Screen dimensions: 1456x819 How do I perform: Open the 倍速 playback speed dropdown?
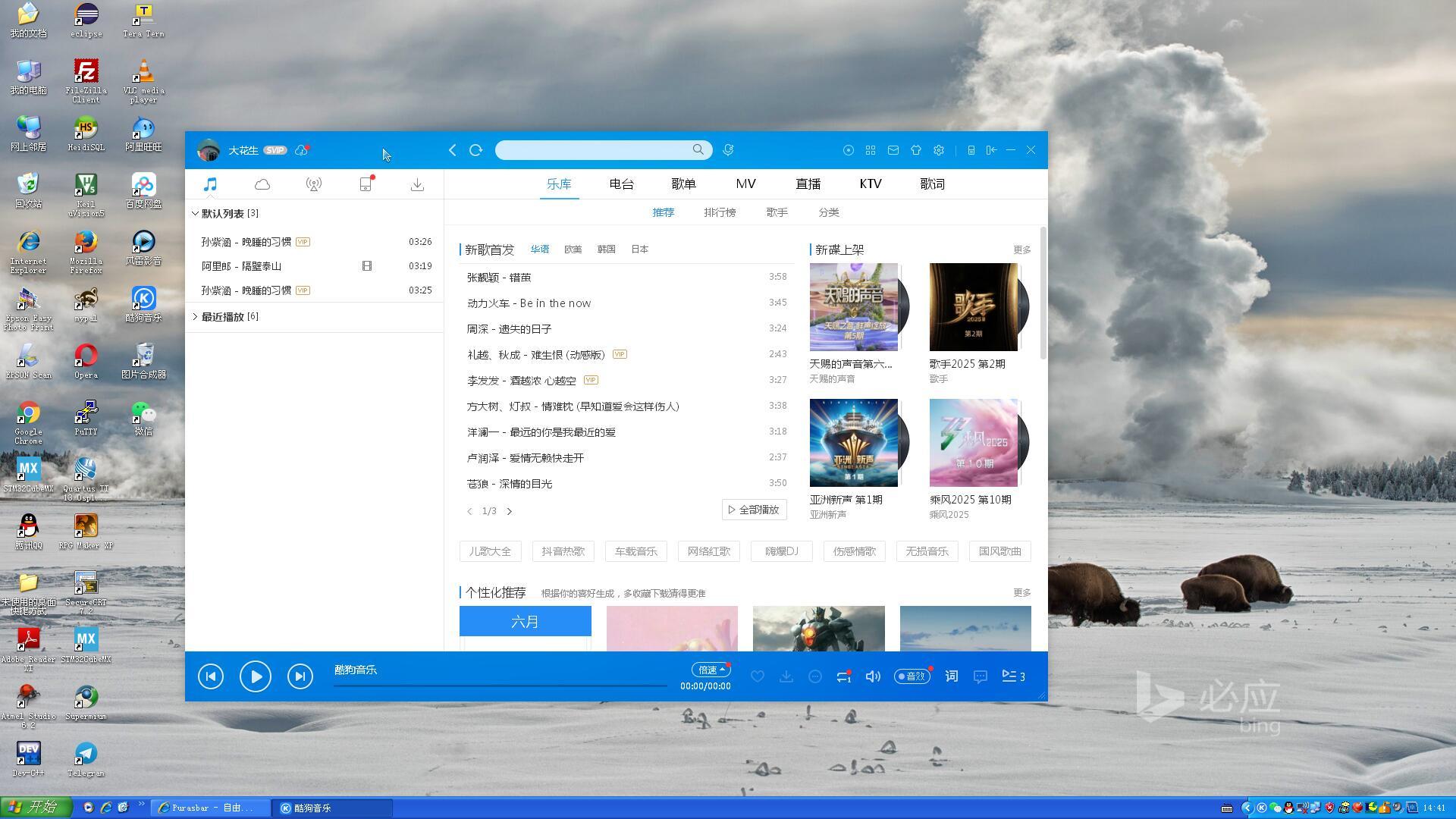click(711, 670)
